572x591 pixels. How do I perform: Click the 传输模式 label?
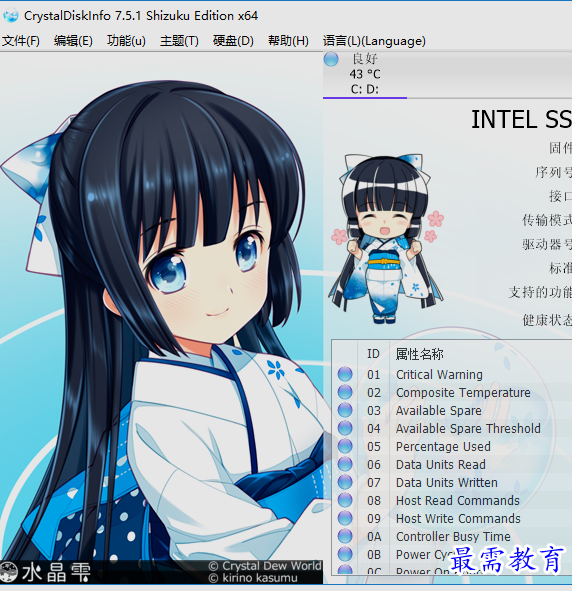(547, 220)
